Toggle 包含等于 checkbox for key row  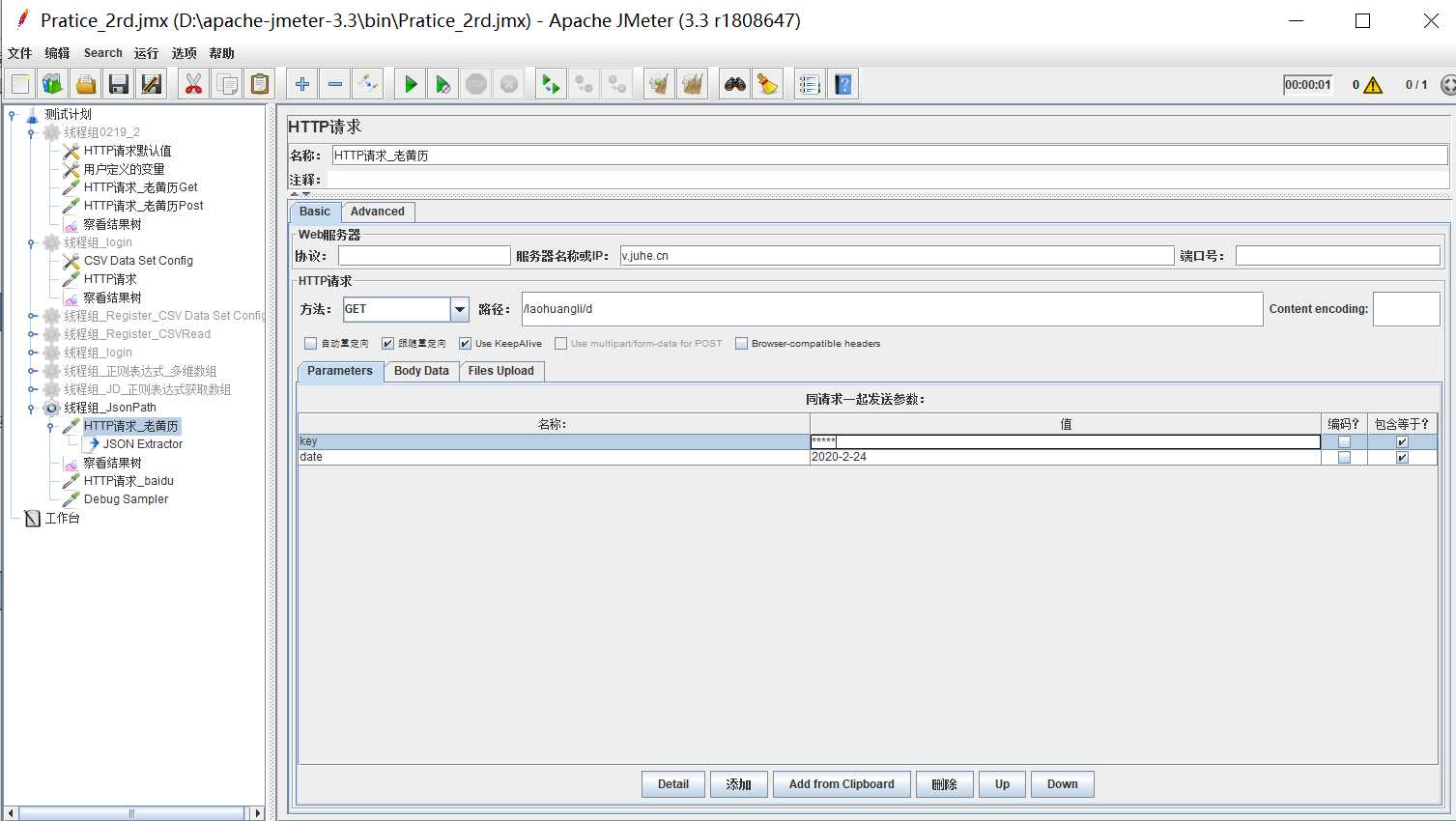tap(1402, 441)
